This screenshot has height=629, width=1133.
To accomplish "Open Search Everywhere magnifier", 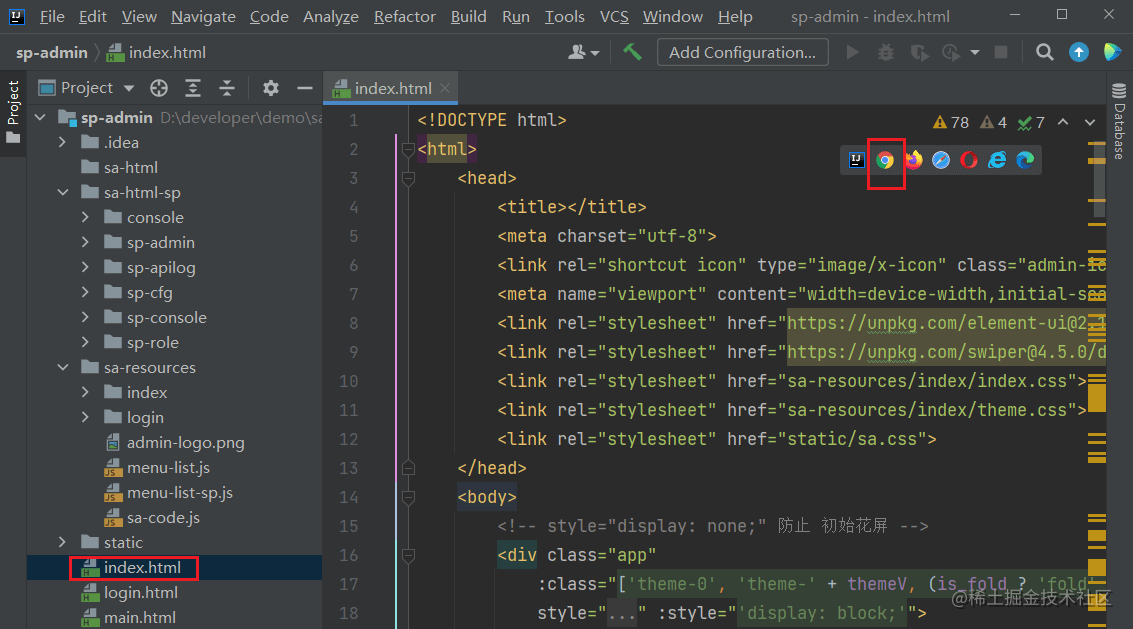I will point(1044,52).
